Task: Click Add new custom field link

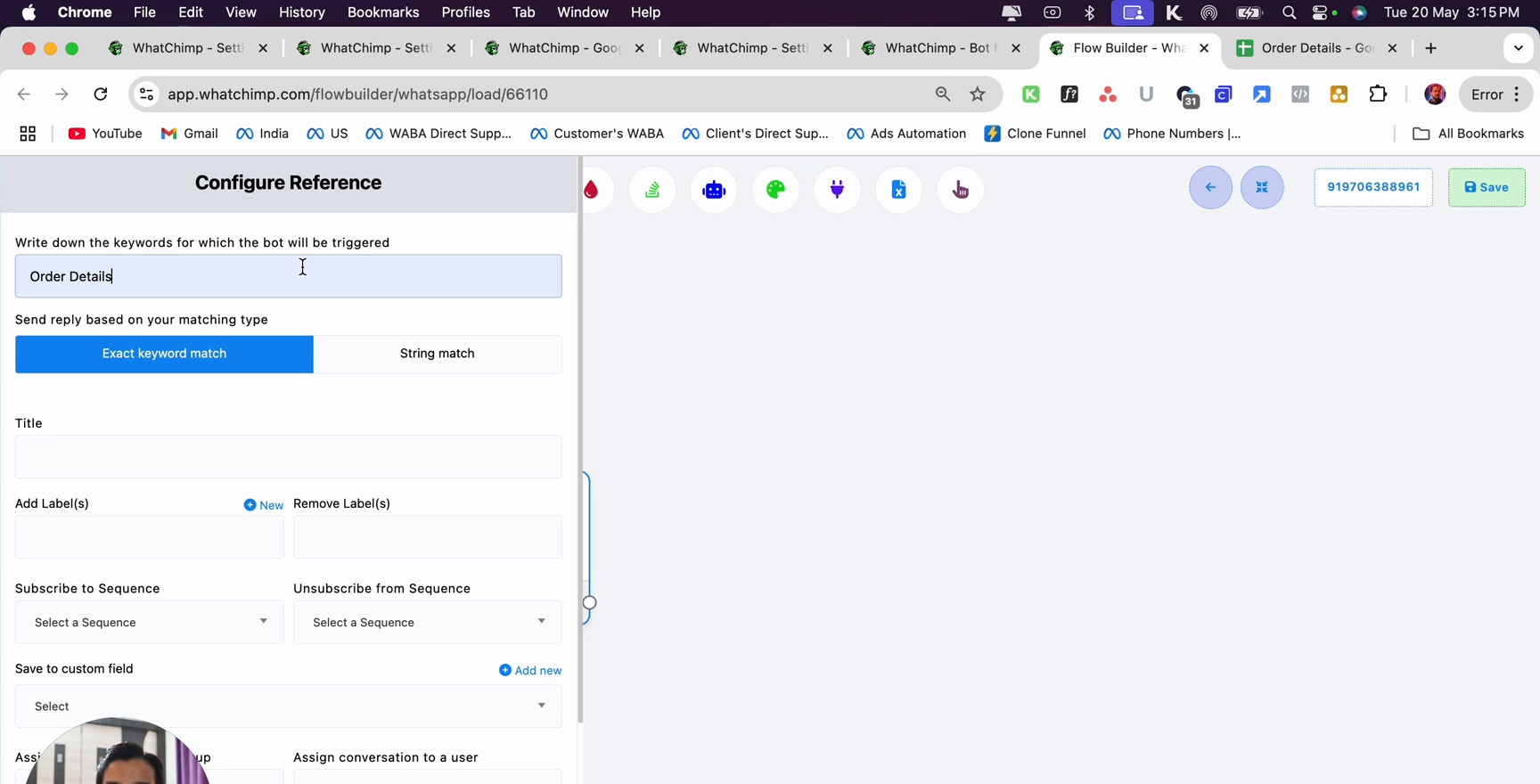Action: 530,670
